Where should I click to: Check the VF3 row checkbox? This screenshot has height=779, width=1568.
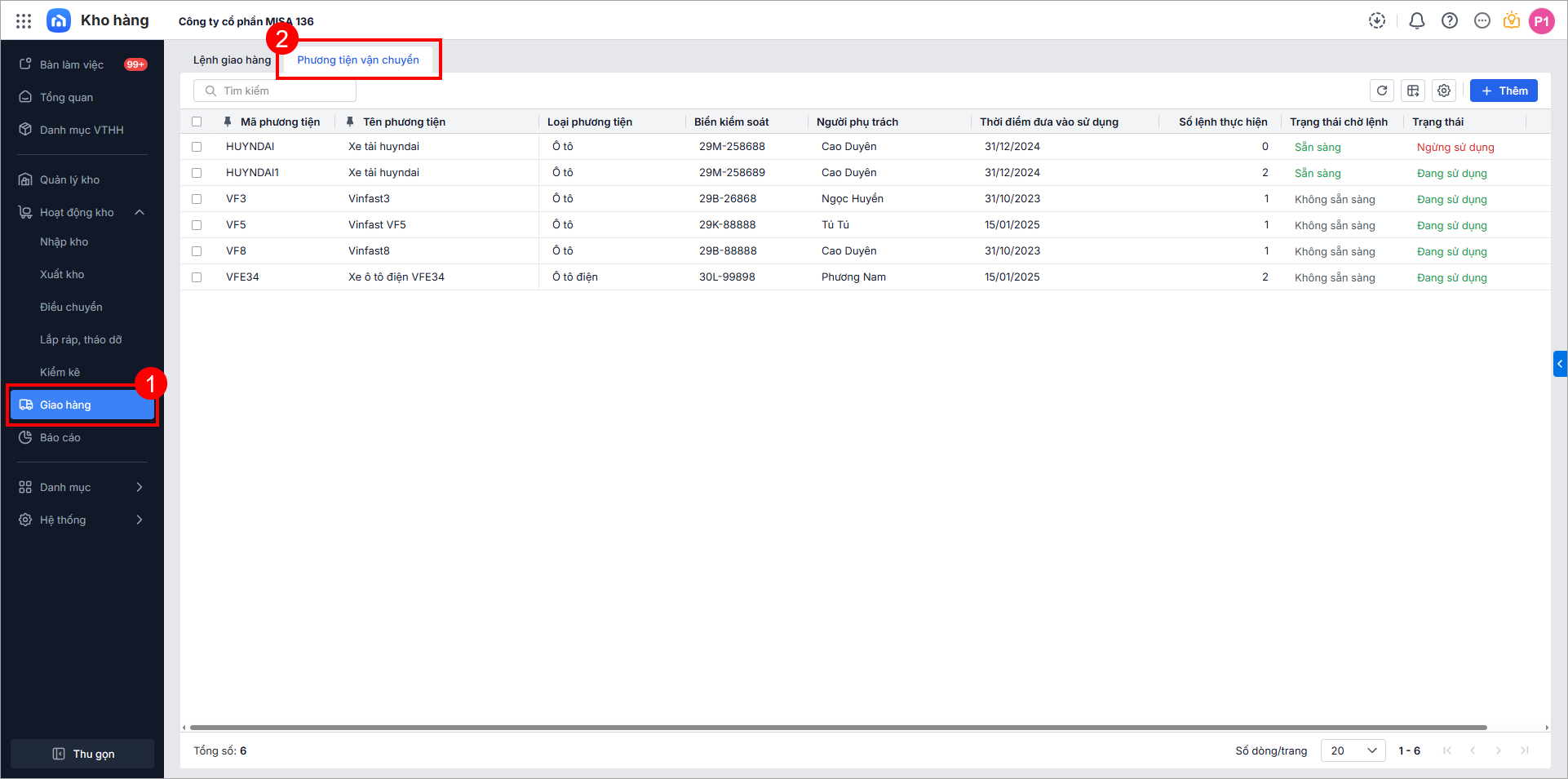tap(197, 199)
